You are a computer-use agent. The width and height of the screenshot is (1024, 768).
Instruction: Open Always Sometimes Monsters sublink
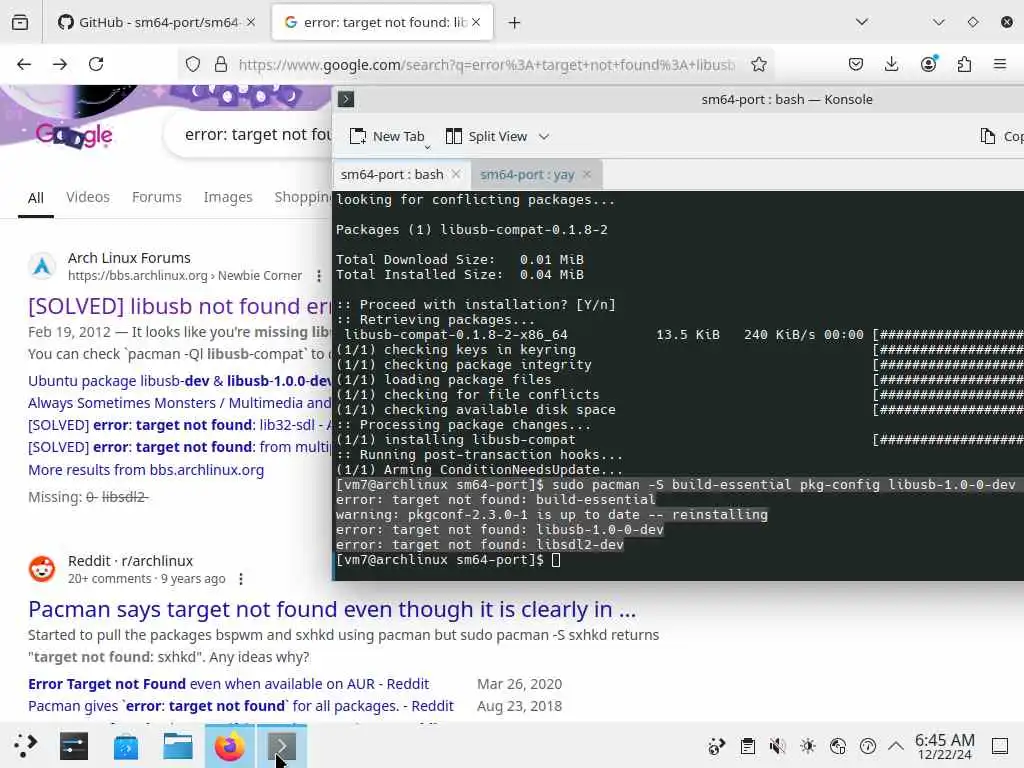tap(180, 403)
